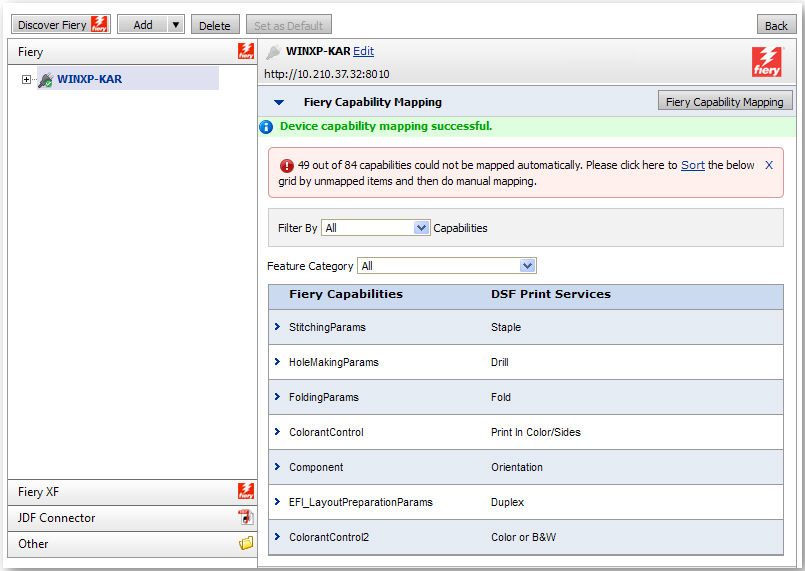Open the Edit link for WINXP-KAR

click(x=363, y=51)
